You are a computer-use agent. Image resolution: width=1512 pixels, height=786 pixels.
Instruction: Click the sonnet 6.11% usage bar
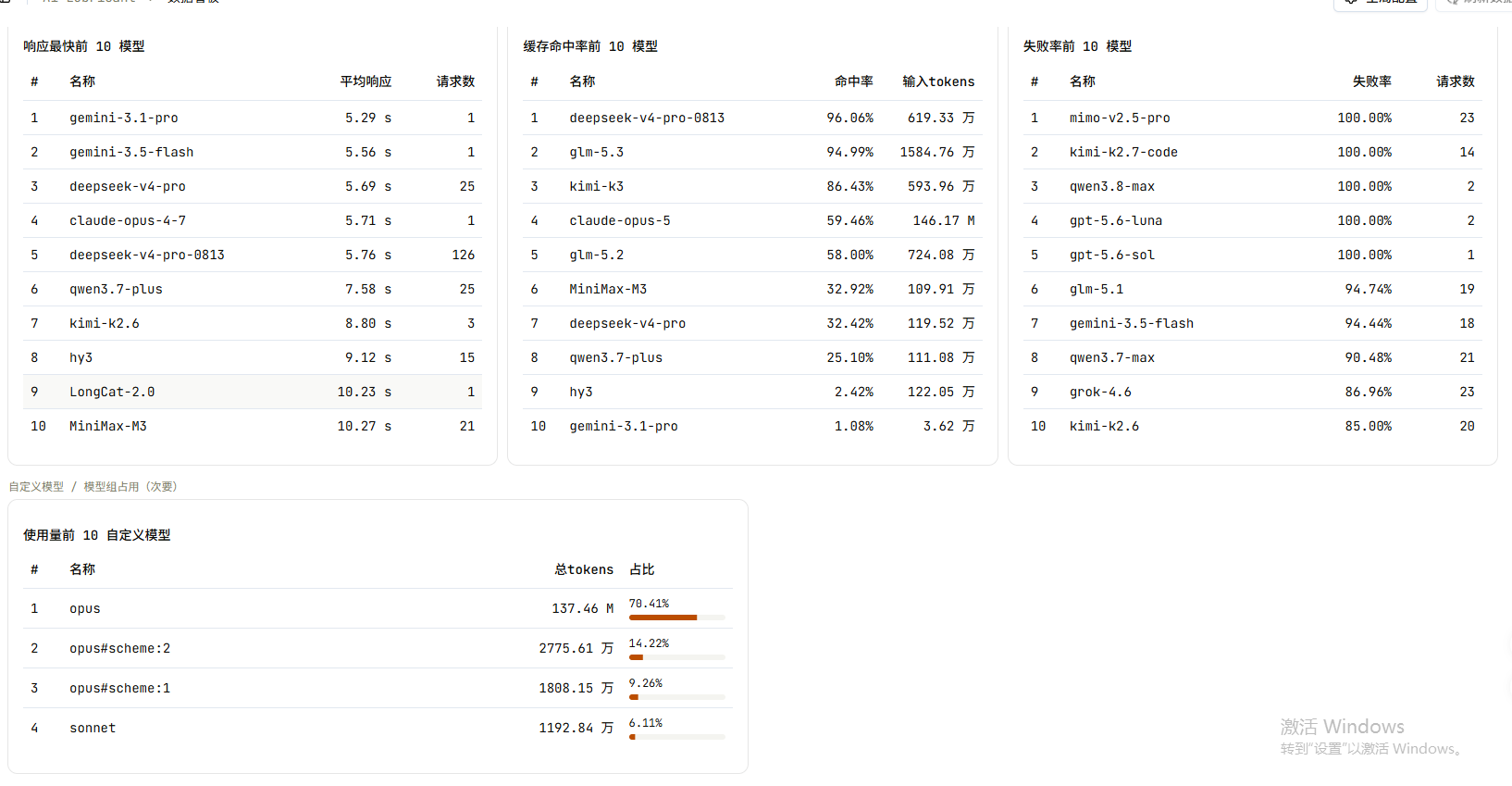point(677,737)
